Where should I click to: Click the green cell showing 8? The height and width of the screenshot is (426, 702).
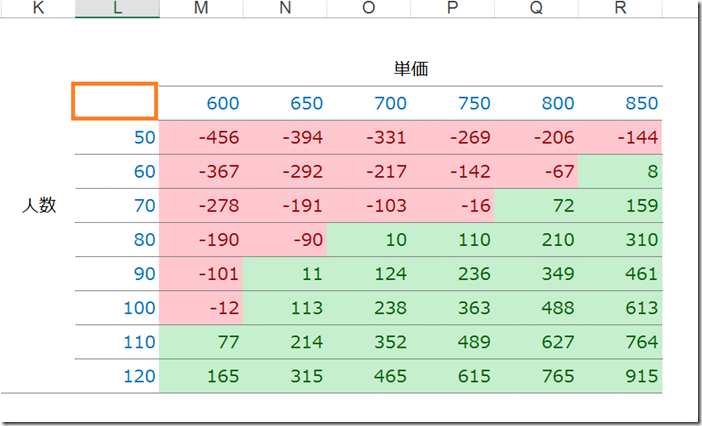point(620,171)
